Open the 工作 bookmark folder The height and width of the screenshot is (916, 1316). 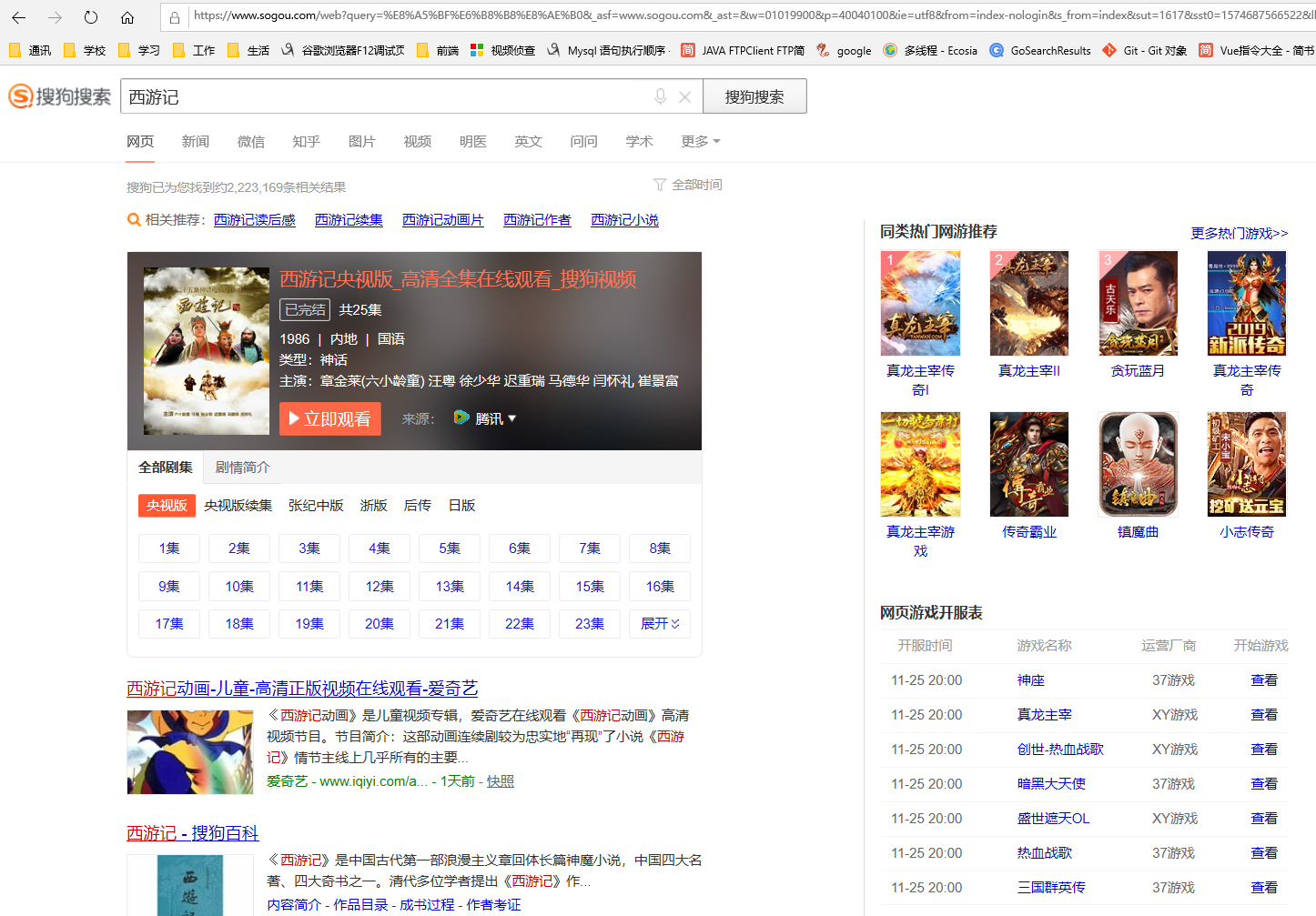[x=194, y=50]
